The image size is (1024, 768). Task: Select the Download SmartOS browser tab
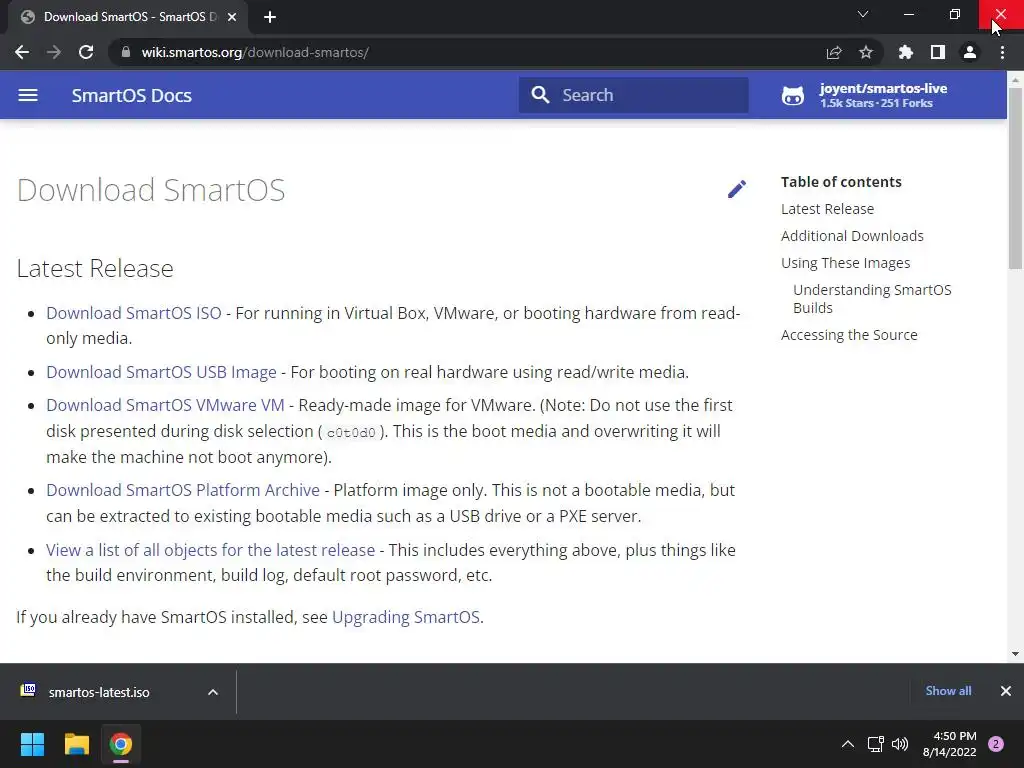pos(127,17)
